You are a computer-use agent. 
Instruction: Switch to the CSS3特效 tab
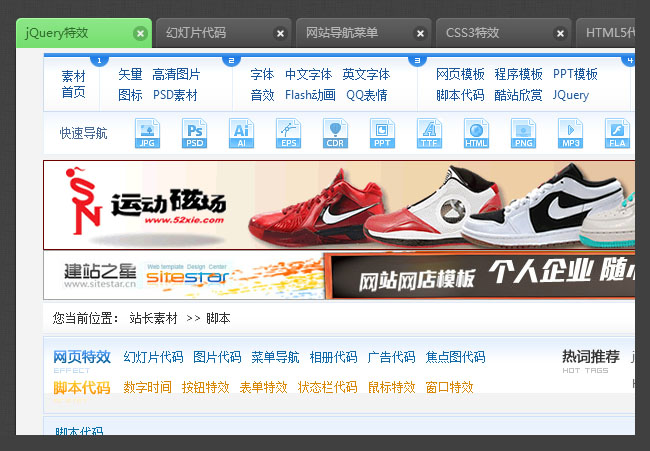click(473, 33)
